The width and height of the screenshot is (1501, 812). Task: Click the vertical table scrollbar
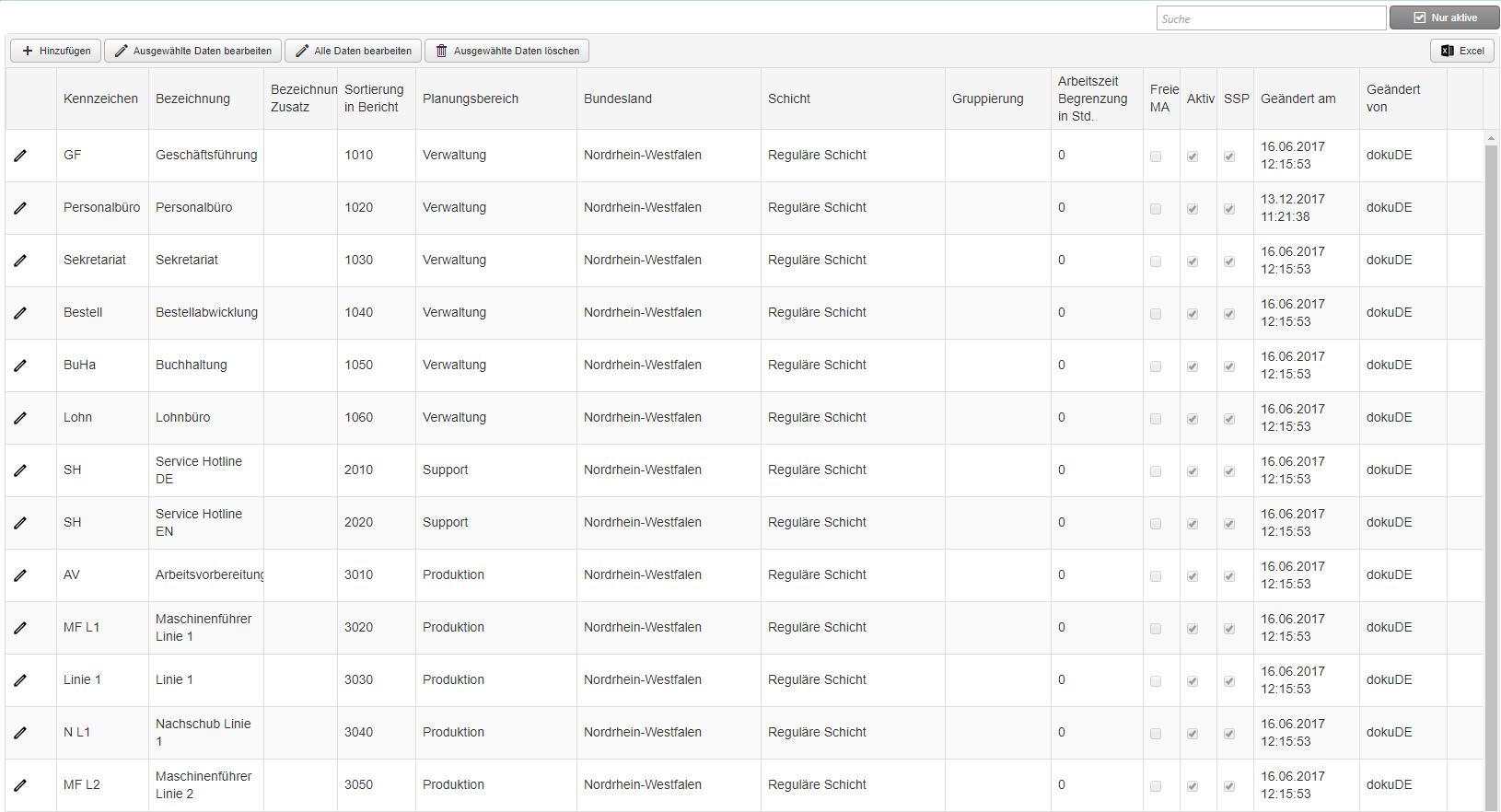1491,477
